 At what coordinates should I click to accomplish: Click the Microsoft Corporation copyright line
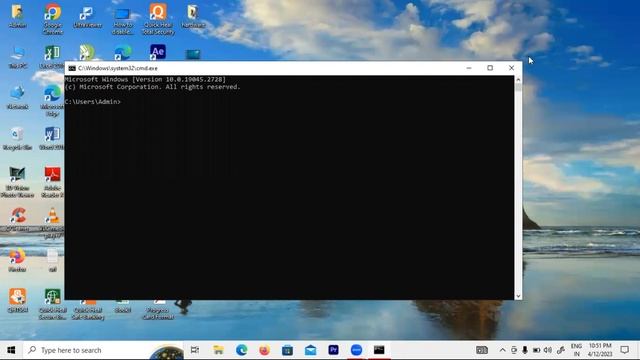click(x=153, y=87)
